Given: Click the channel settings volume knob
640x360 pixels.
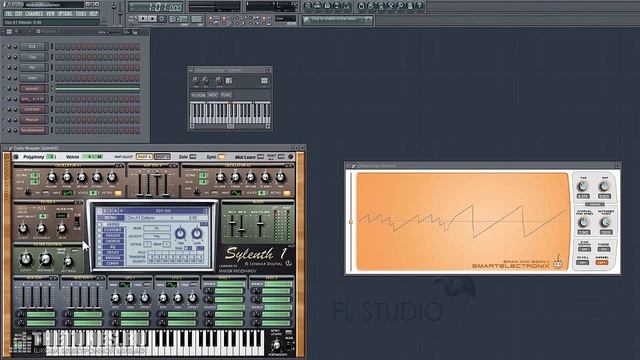Looking at the screenshot, I should pos(206,80).
